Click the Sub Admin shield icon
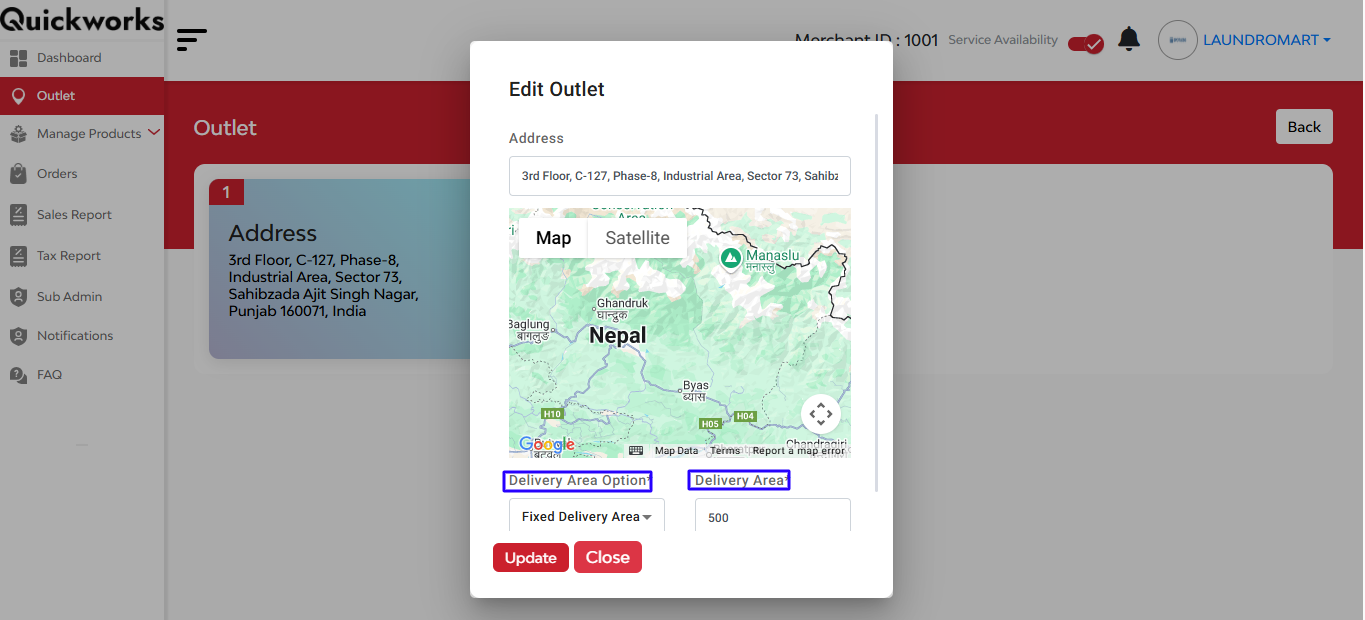The height and width of the screenshot is (620, 1365). pyautogui.click(x=18, y=297)
